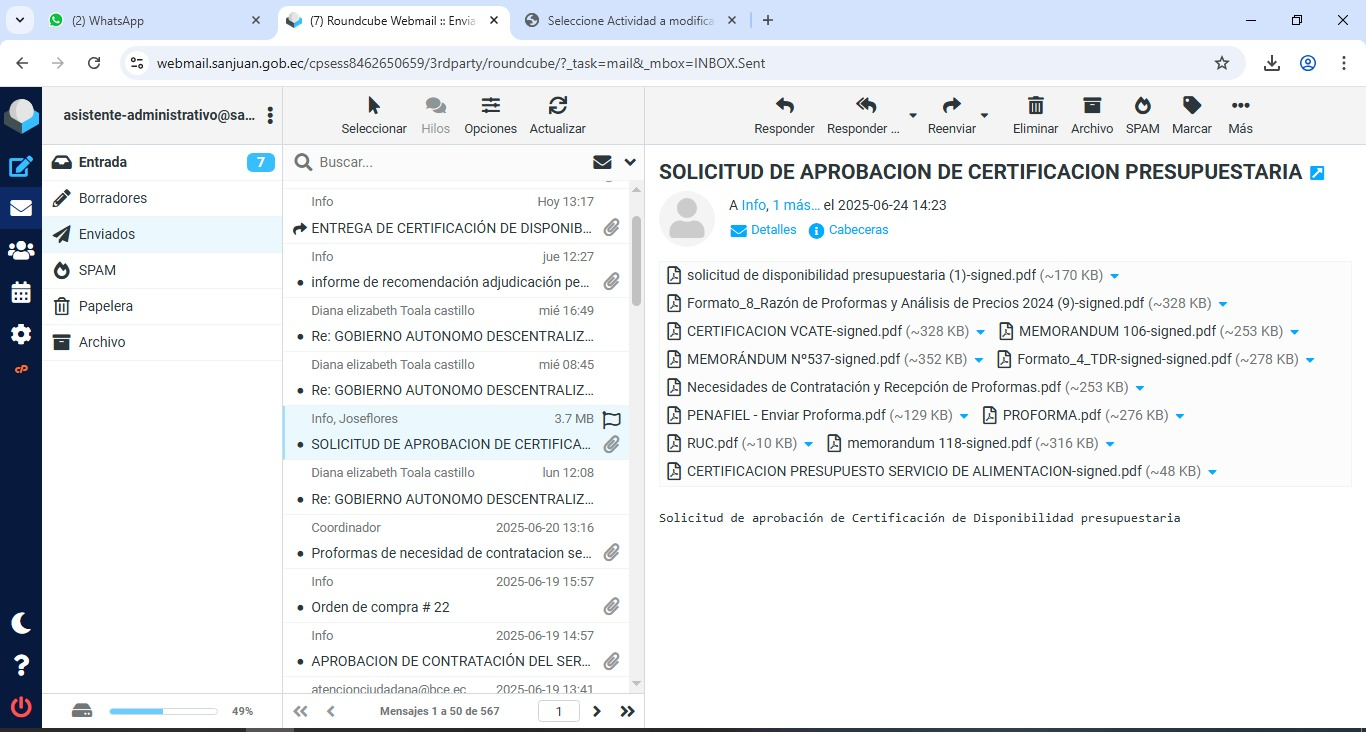Viewport: 1366px width, 732px height.
Task: Click the Archivo archive toolbar icon
Action: coord(1091,106)
